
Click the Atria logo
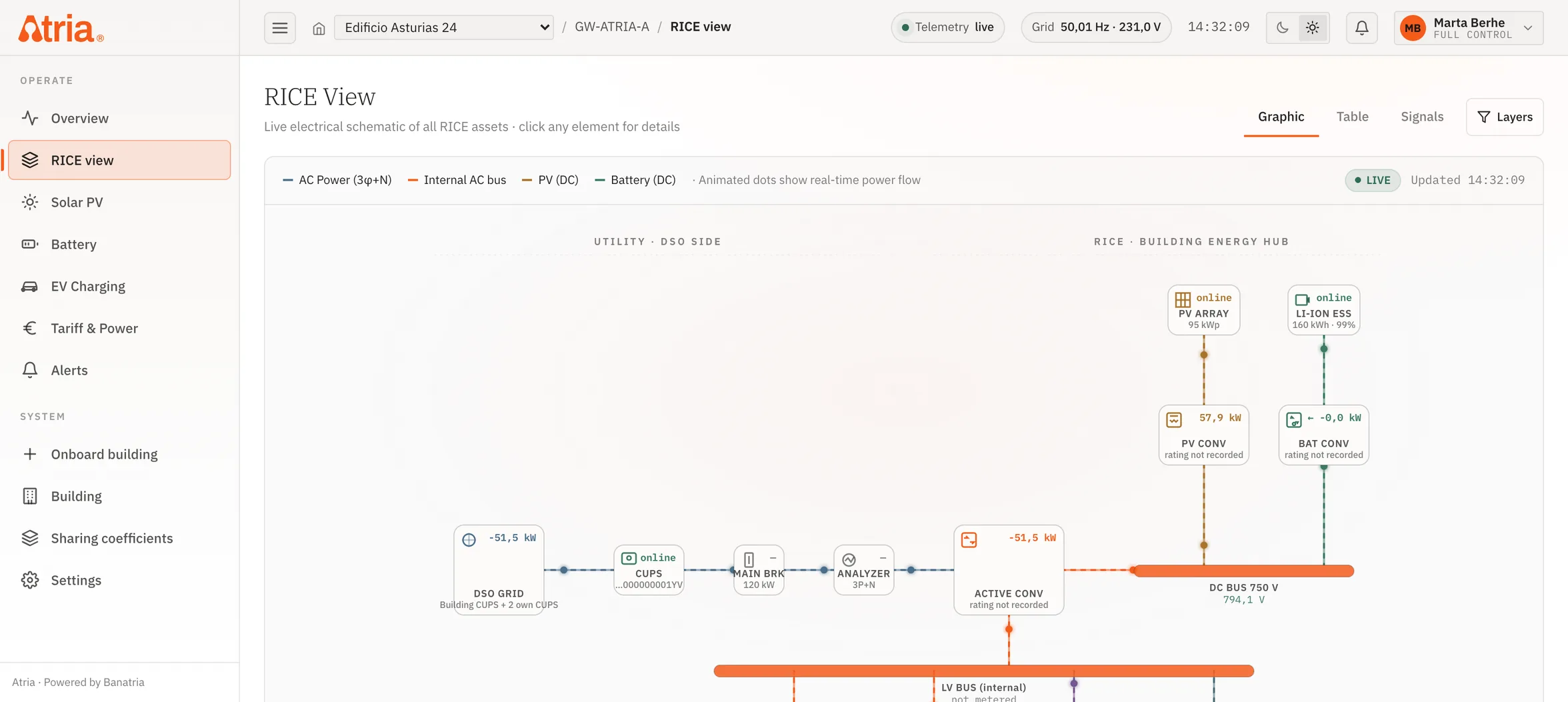(x=61, y=28)
